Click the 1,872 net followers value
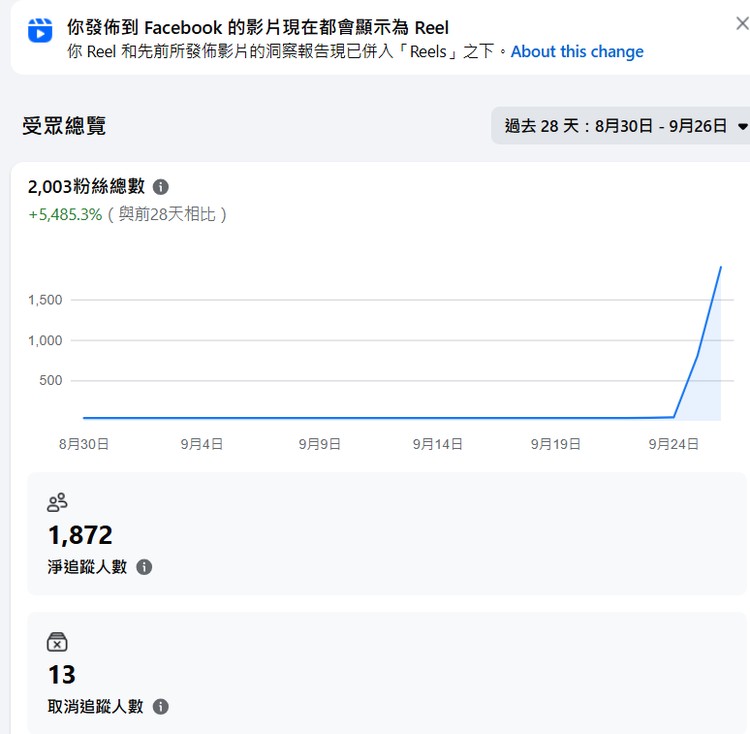Viewport: 750px width, 734px height. point(80,535)
